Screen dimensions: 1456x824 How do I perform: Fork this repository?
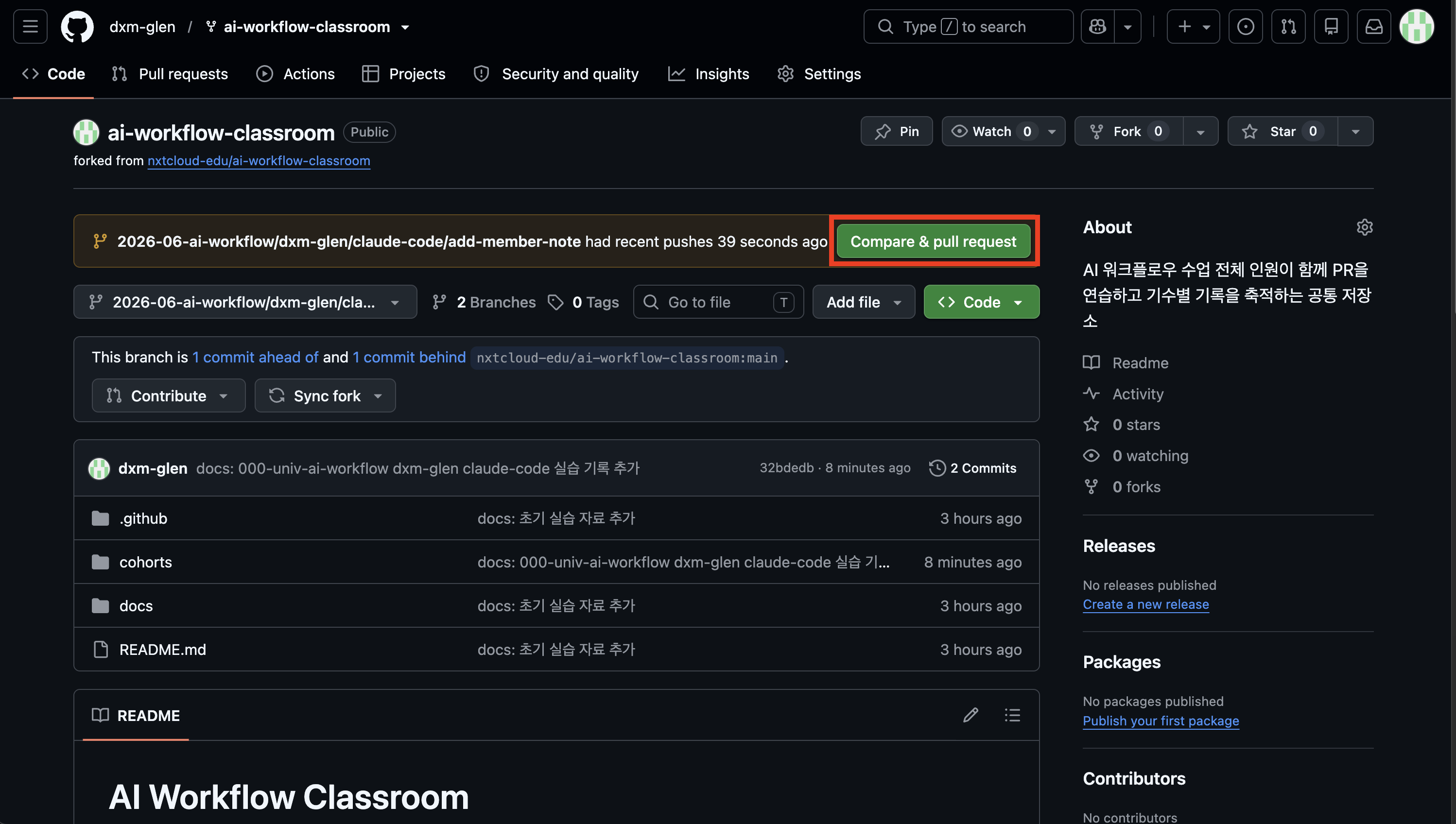1129,131
